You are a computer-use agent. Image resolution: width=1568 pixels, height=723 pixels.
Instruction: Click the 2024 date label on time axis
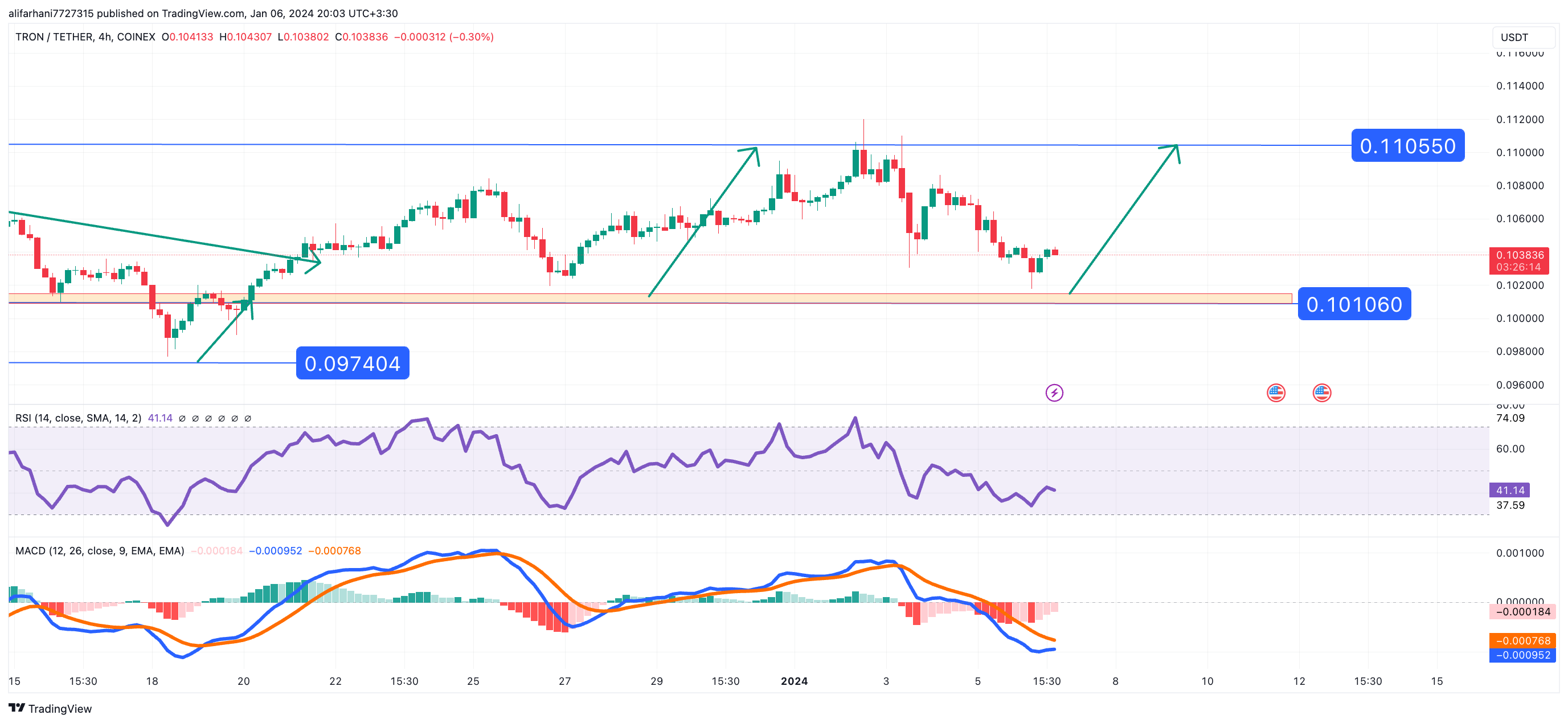pos(794,681)
